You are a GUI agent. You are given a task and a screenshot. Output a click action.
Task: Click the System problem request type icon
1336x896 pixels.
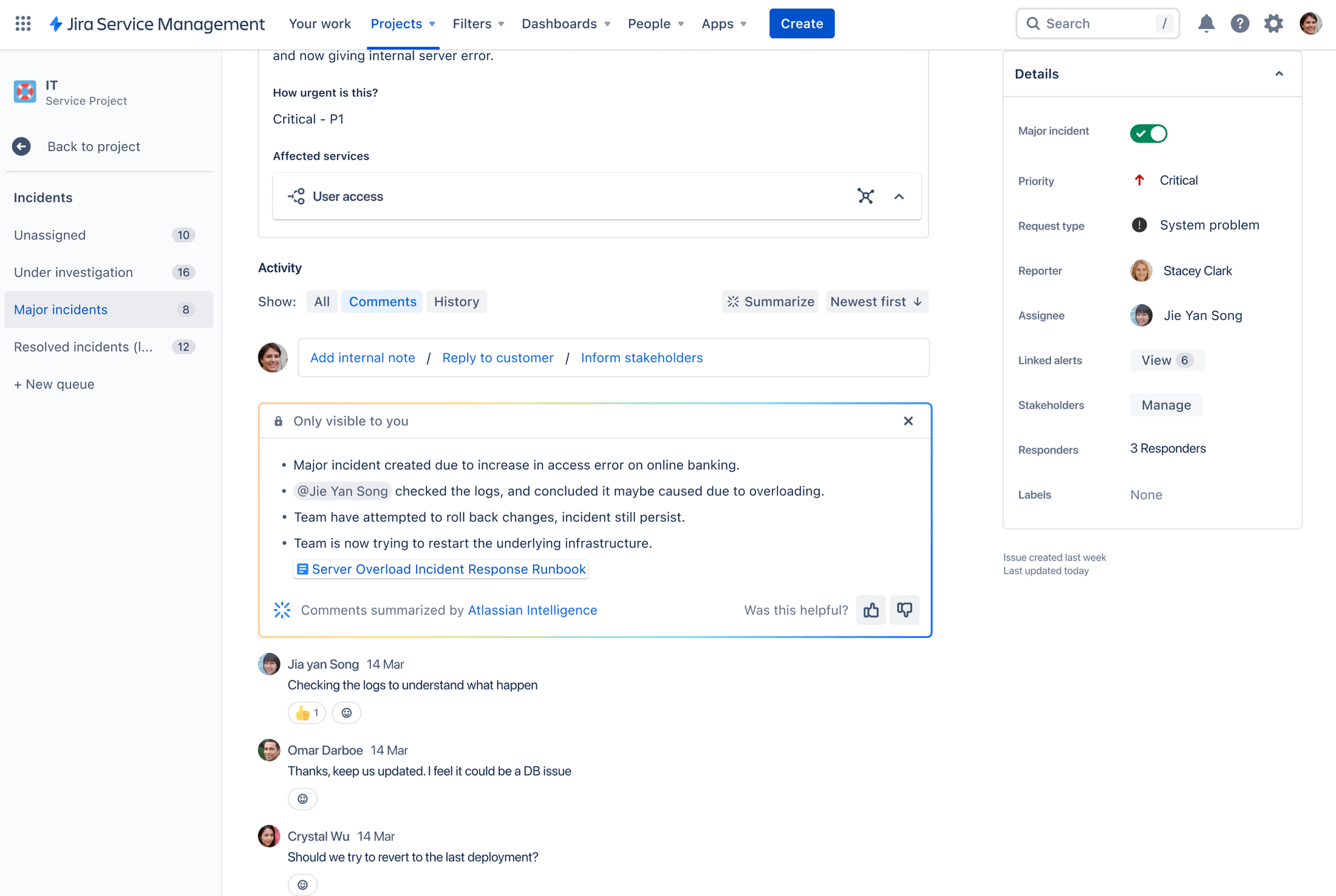click(1140, 225)
